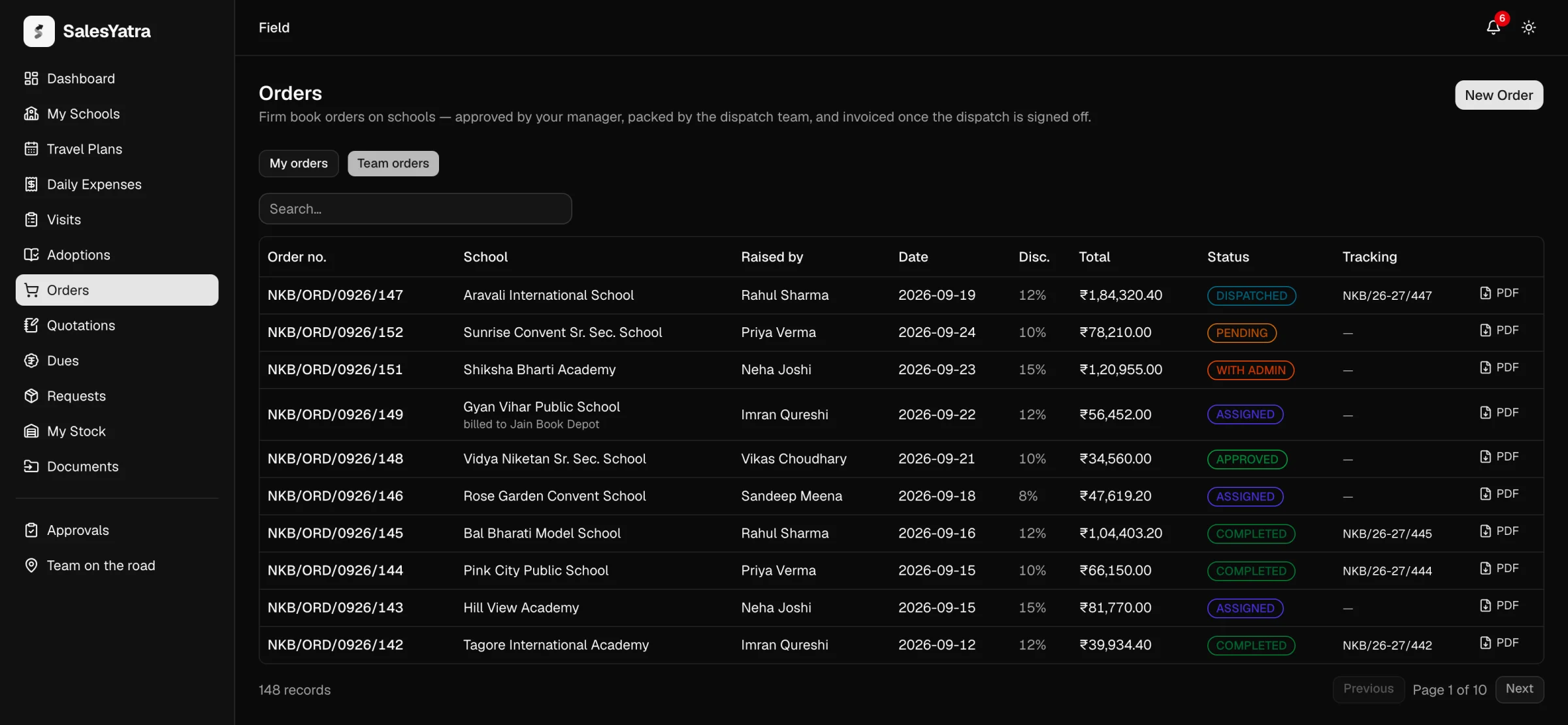Click Hill View Academy row school name
This screenshot has width=1568, height=725.
521,608
